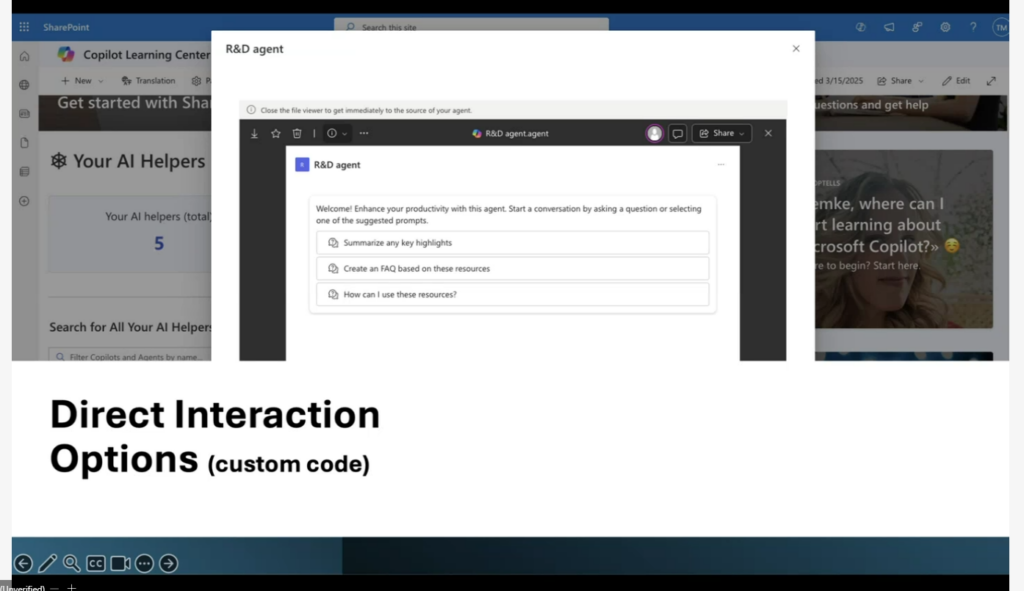Expand the chevron next to the info icon
1024x591 pixels.
tap(345, 134)
